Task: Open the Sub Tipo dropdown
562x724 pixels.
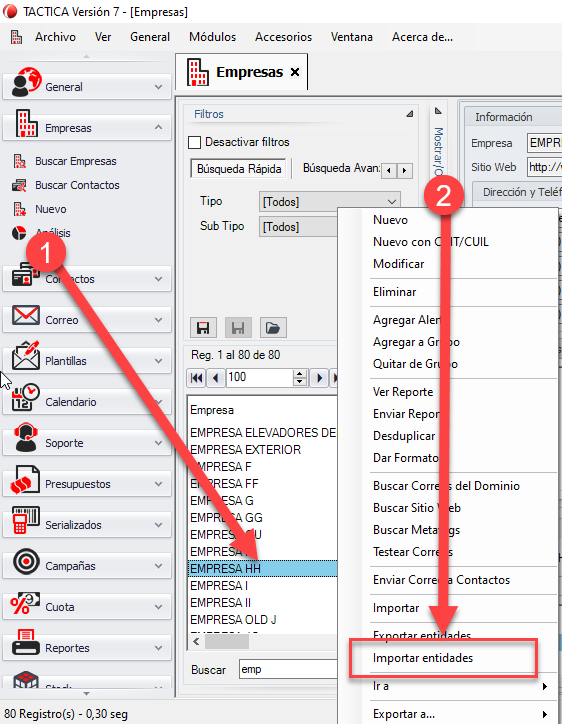Action: [298, 227]
